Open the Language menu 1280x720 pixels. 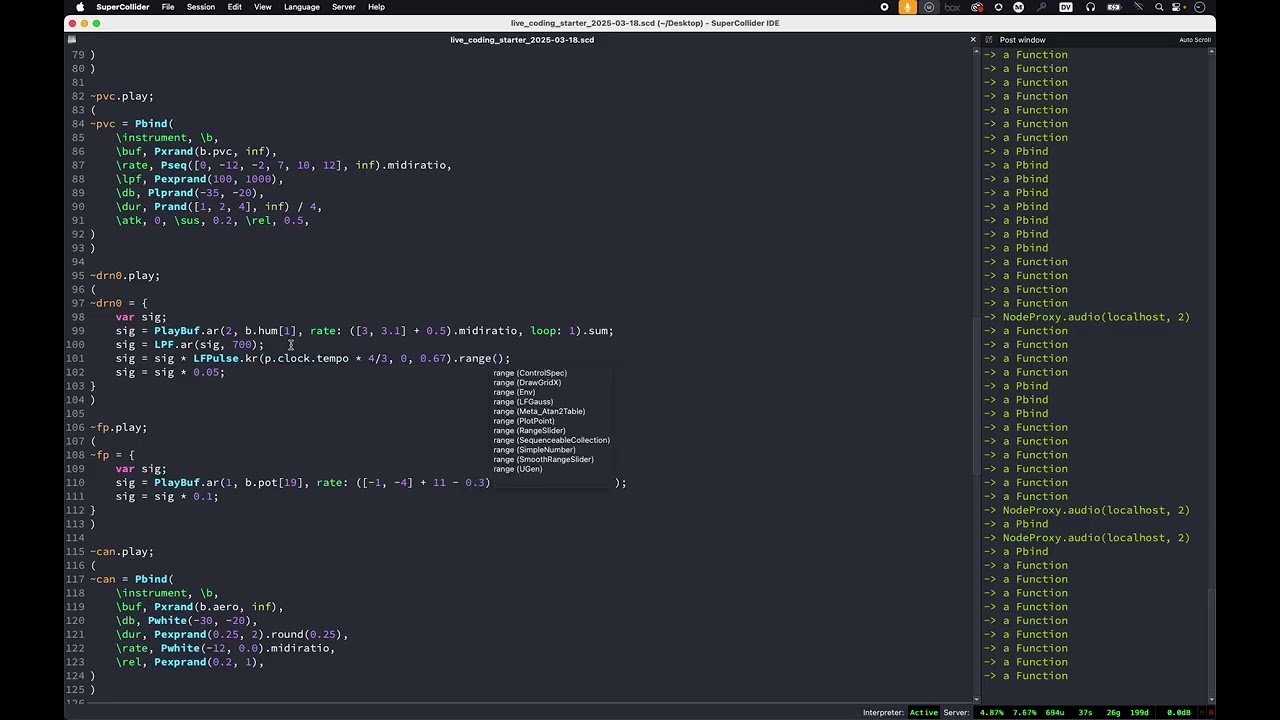tap(302, 7)
